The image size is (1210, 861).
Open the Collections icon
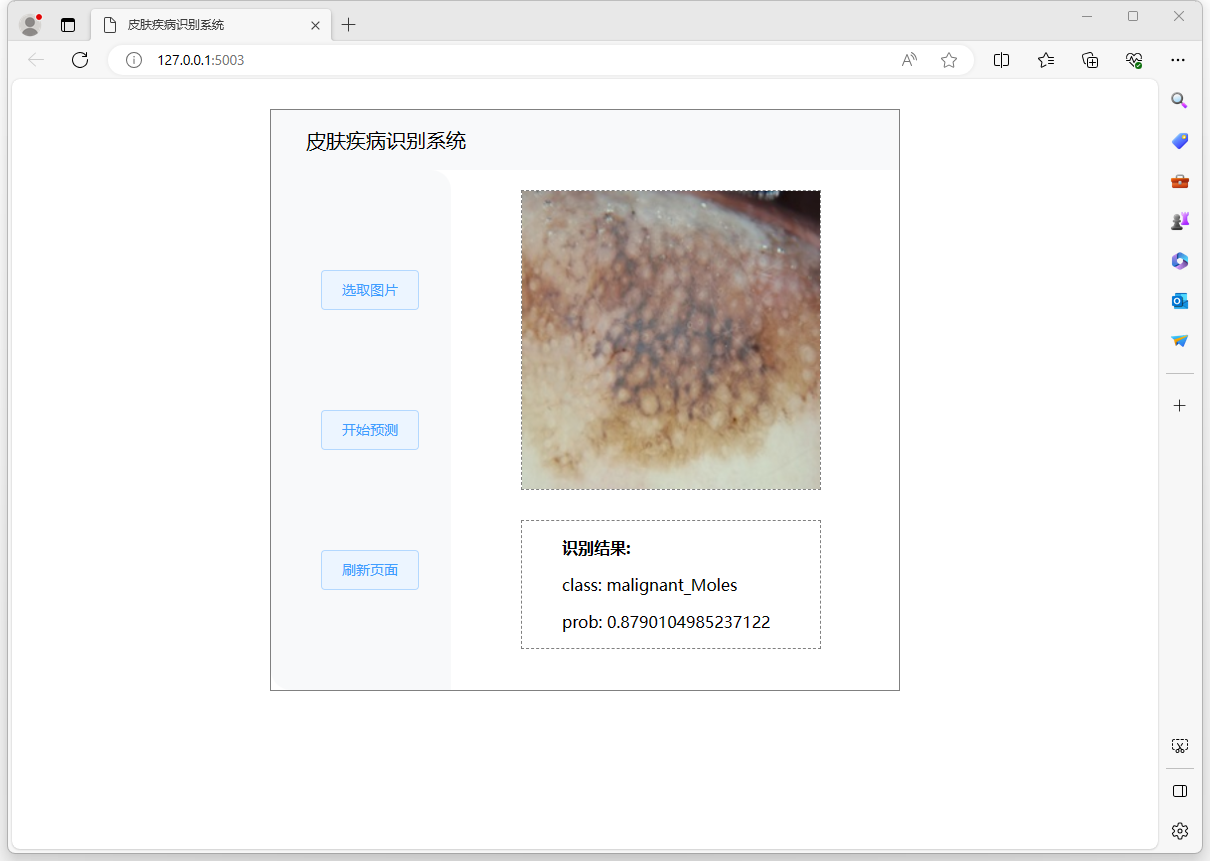point(1091,60)
